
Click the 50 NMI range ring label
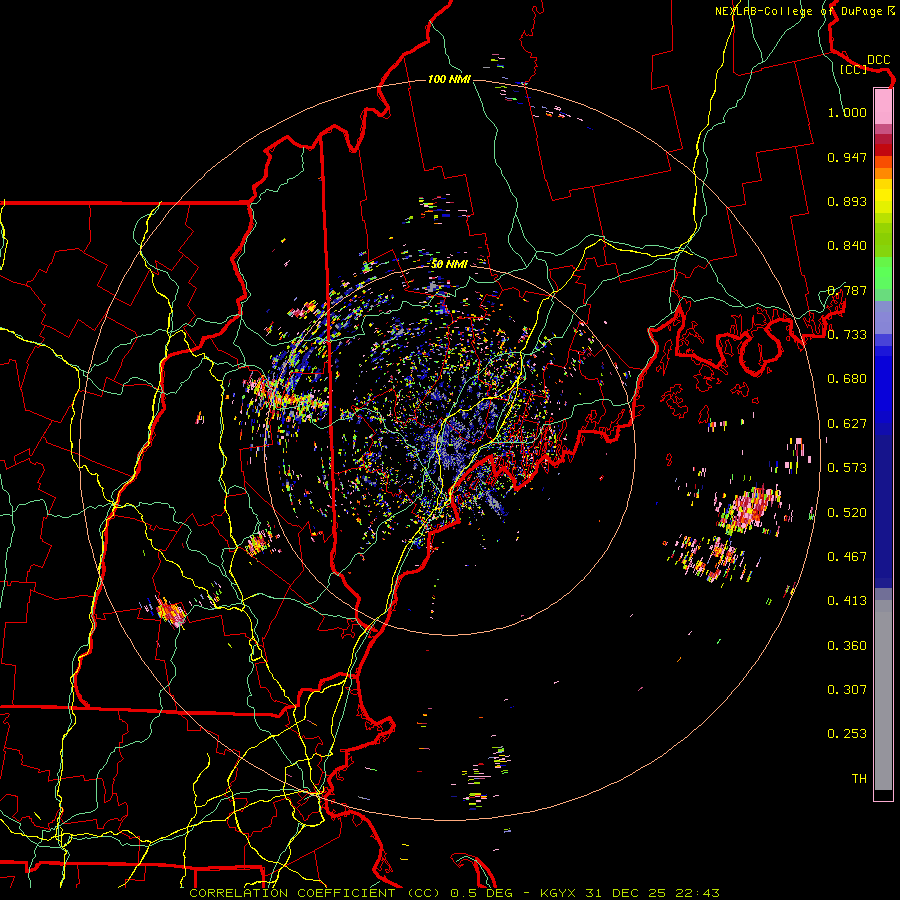pos(449,264)
